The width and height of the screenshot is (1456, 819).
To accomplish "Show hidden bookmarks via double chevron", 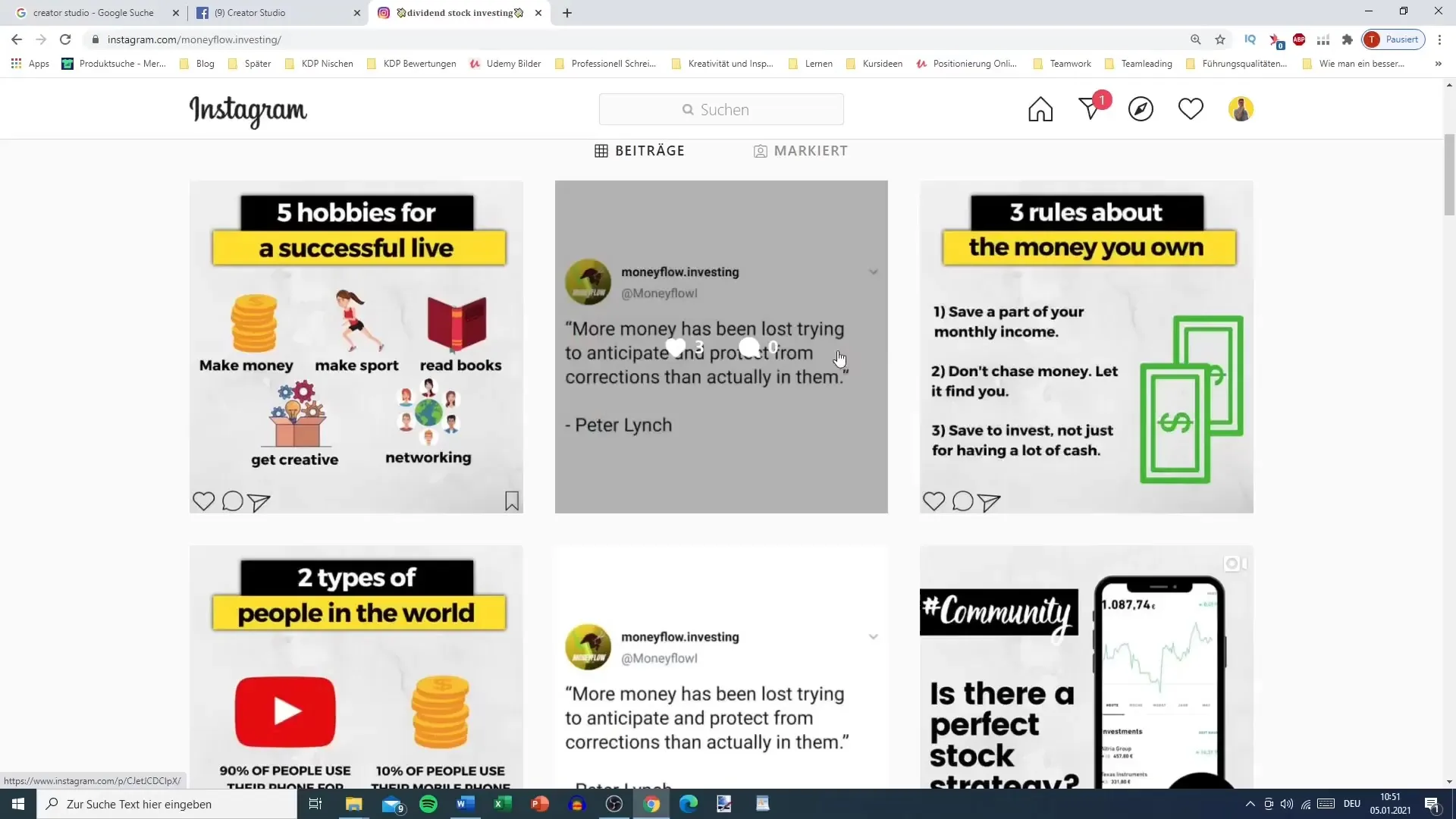I will pyautogui.click(x=1438, y=64).
